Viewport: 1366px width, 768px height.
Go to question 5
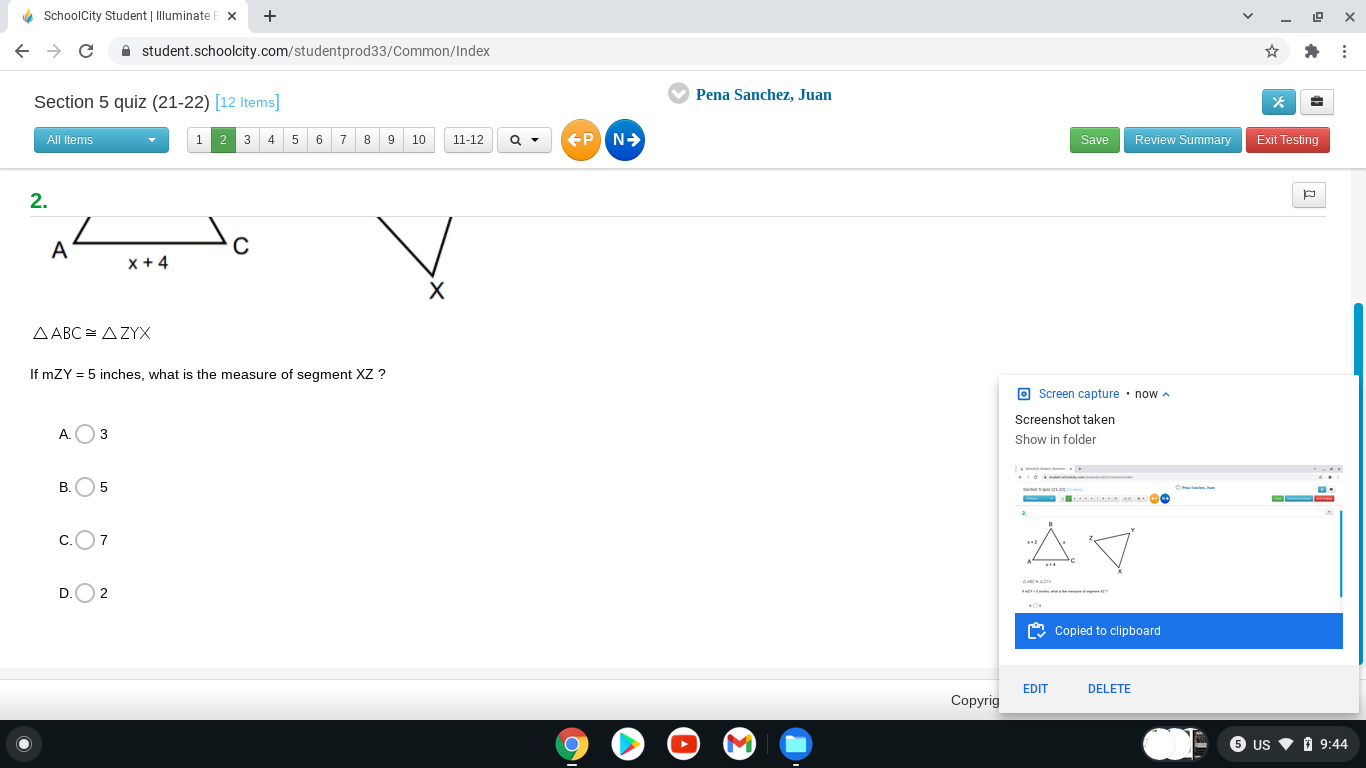point(295,140)
